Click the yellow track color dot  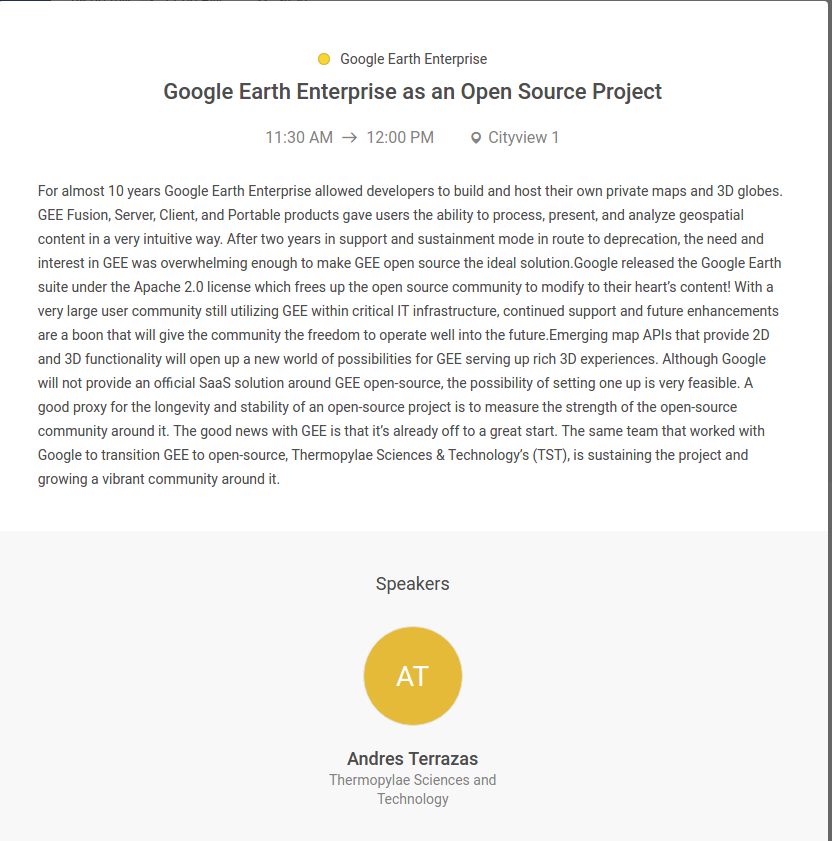[324, 59]
